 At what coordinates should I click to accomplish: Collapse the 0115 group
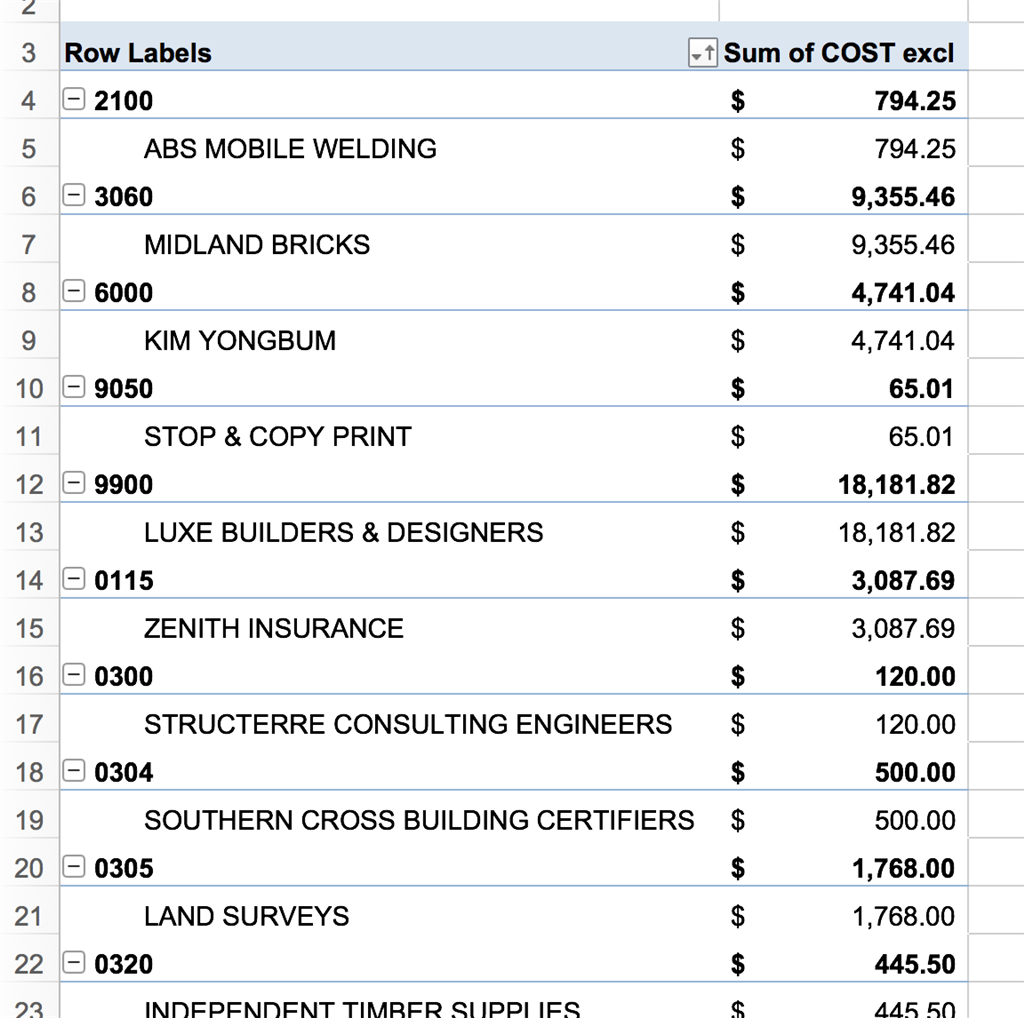coord(74,579)
